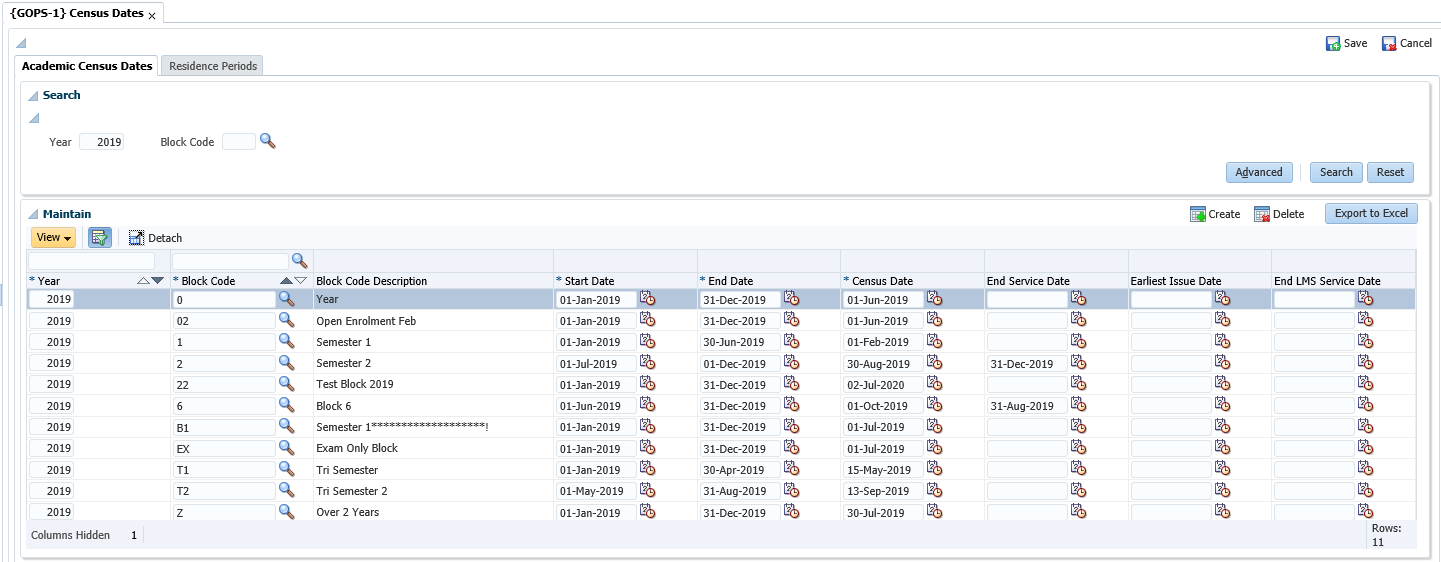Open End Service Date calendar for Year row
Viewport: 1441px width, 562px height.
[1078, 298]
